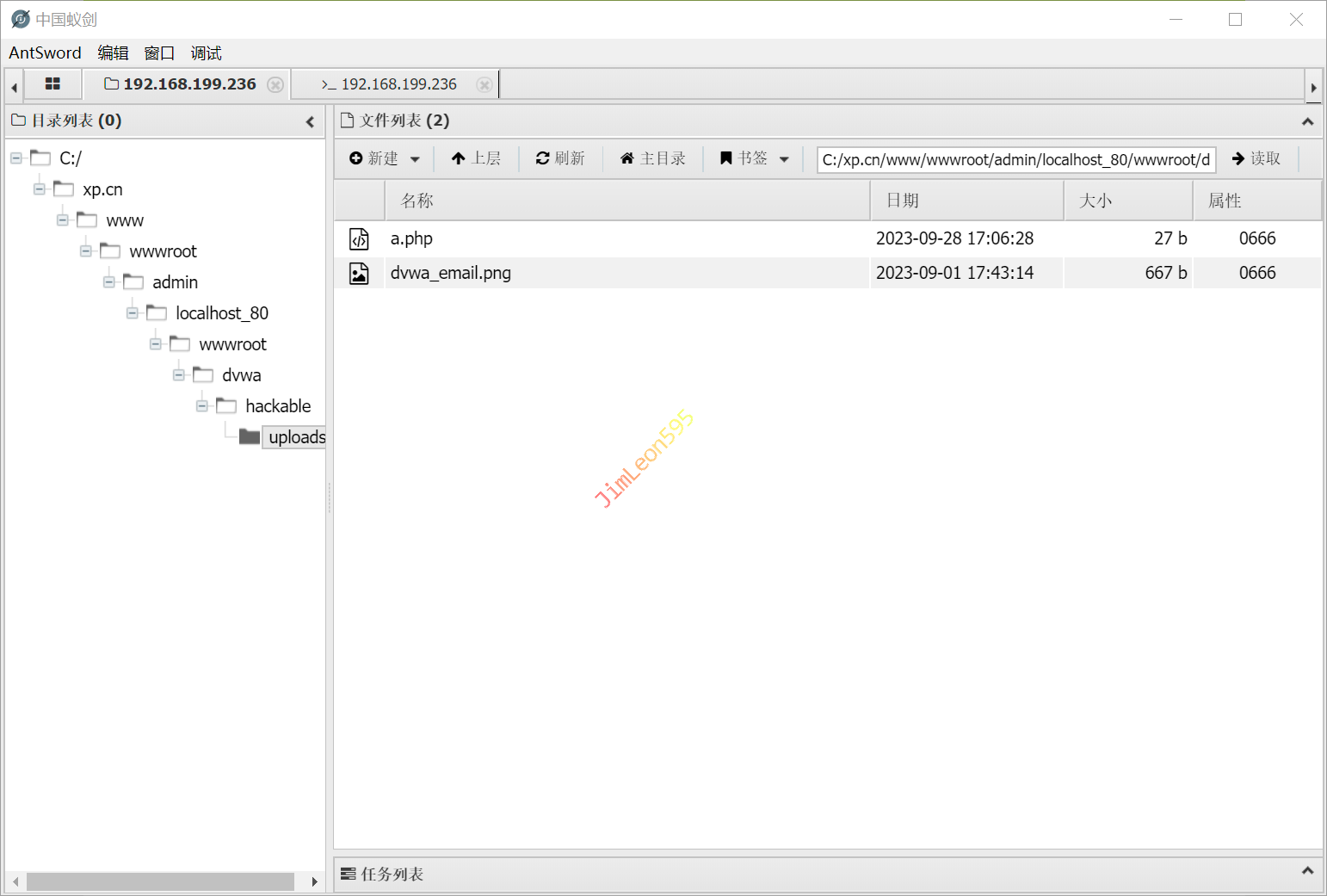The image size is (1327, 896).
Task: Click the directory path input field
Action: click(x=1015, y=160)
